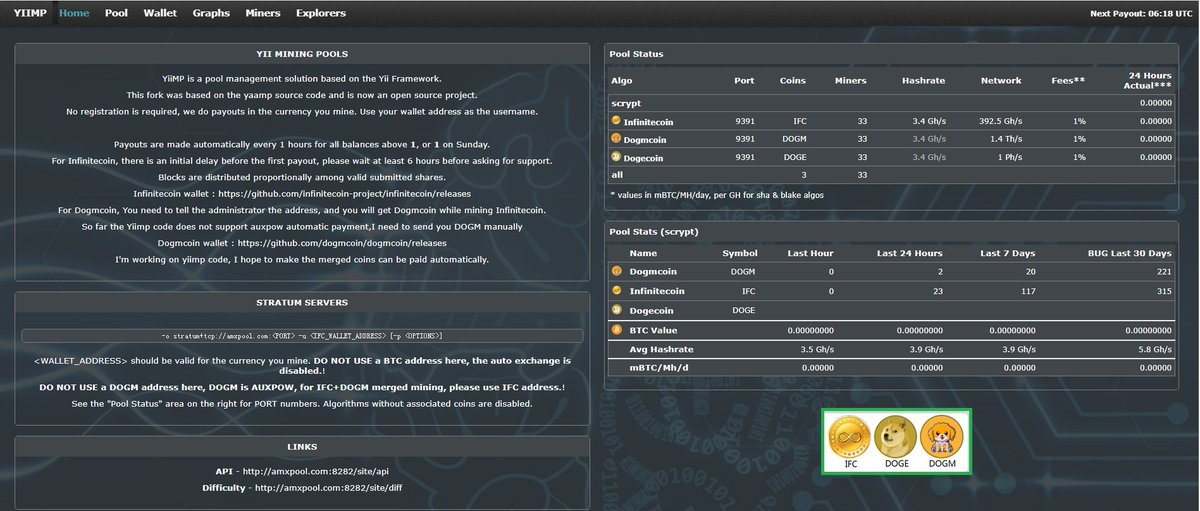Viewport: 1200px width, 511px height.
Task: Open Infinitecoin link in Pool Status
Action: pyautogui.click(x=651, y=121)
